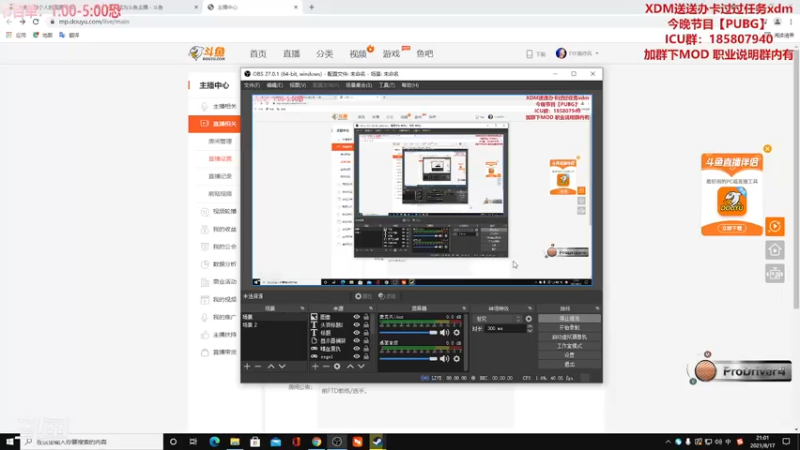The image size is (800, 450).
Task: Open the Help menu in OBS
Action: pos(410,85)
